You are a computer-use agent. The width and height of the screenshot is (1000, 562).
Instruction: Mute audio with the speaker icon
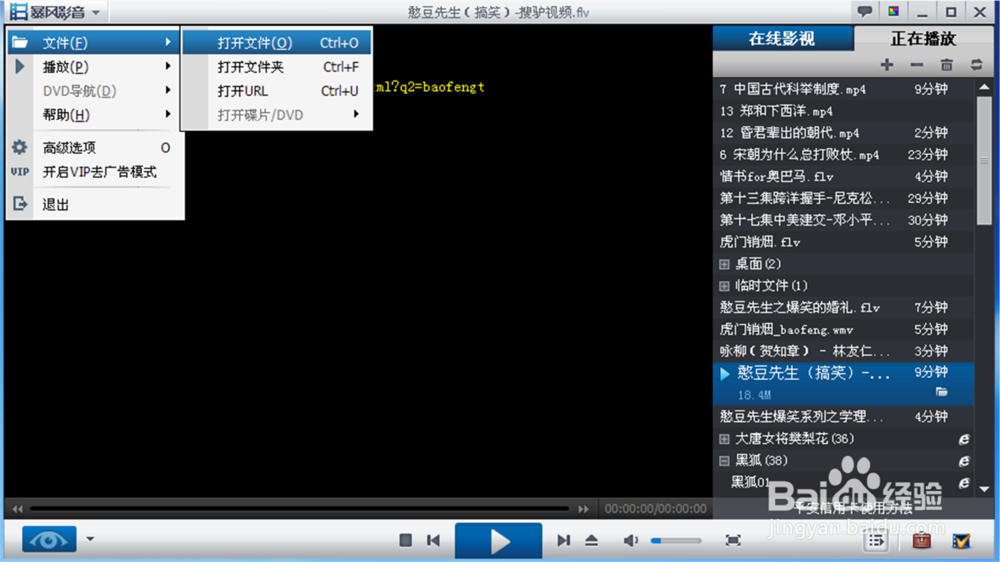point(631,540)
